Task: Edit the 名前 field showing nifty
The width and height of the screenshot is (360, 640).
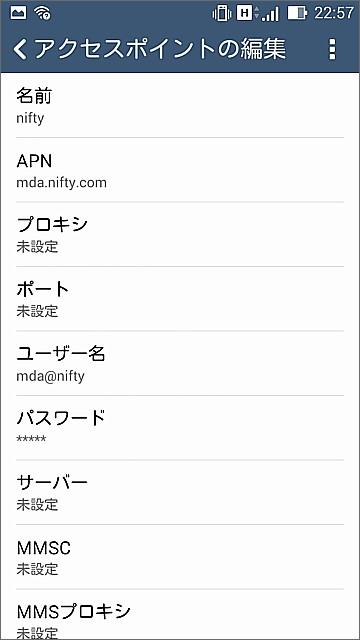Action: (180, 106)
